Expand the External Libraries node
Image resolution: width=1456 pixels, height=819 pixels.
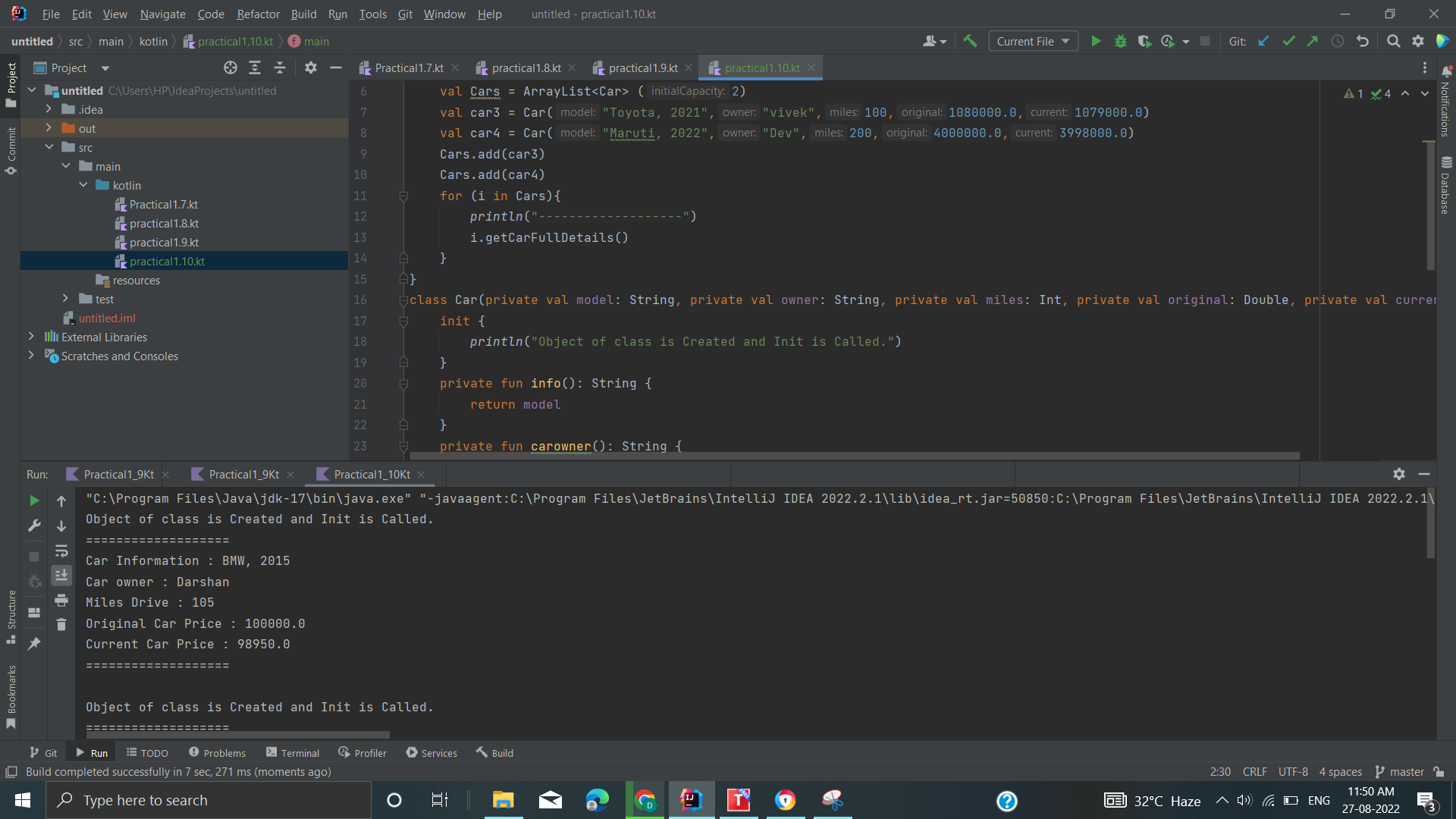[x=31, y=337]
